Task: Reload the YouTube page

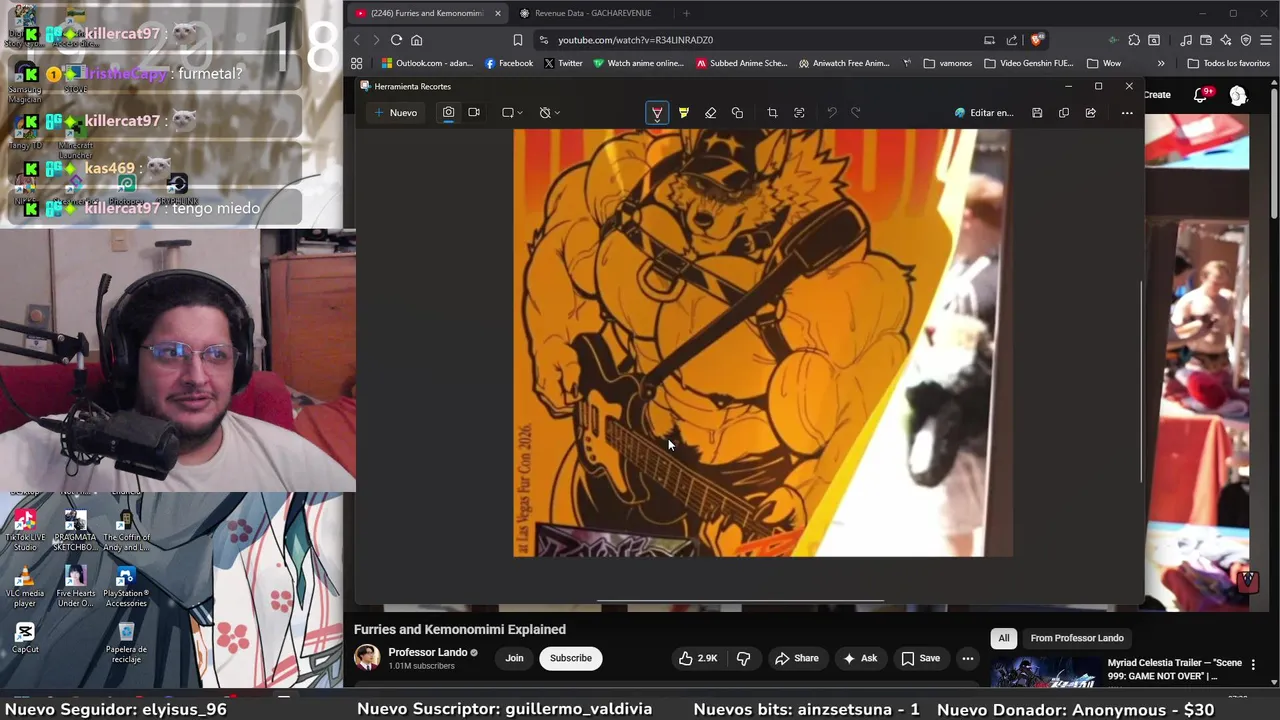Action: (x=396, y=40)
